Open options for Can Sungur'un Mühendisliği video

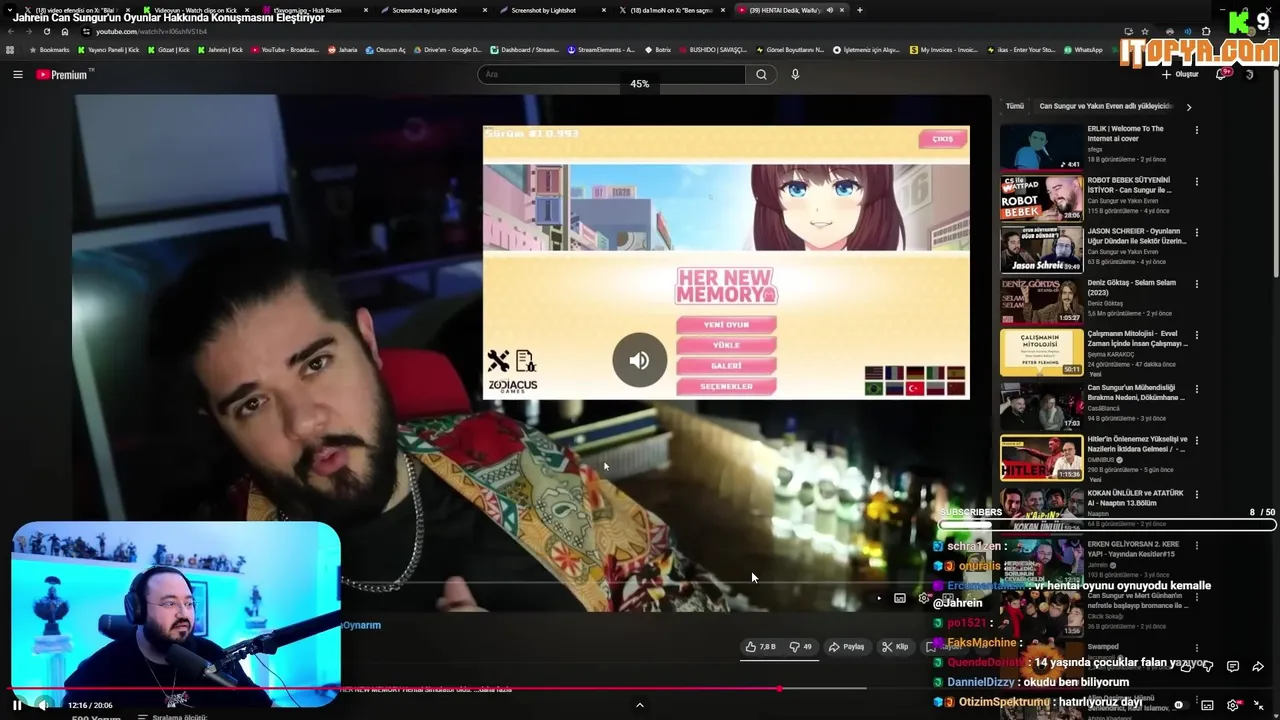pyautogui.click(x=1196, y=389)
